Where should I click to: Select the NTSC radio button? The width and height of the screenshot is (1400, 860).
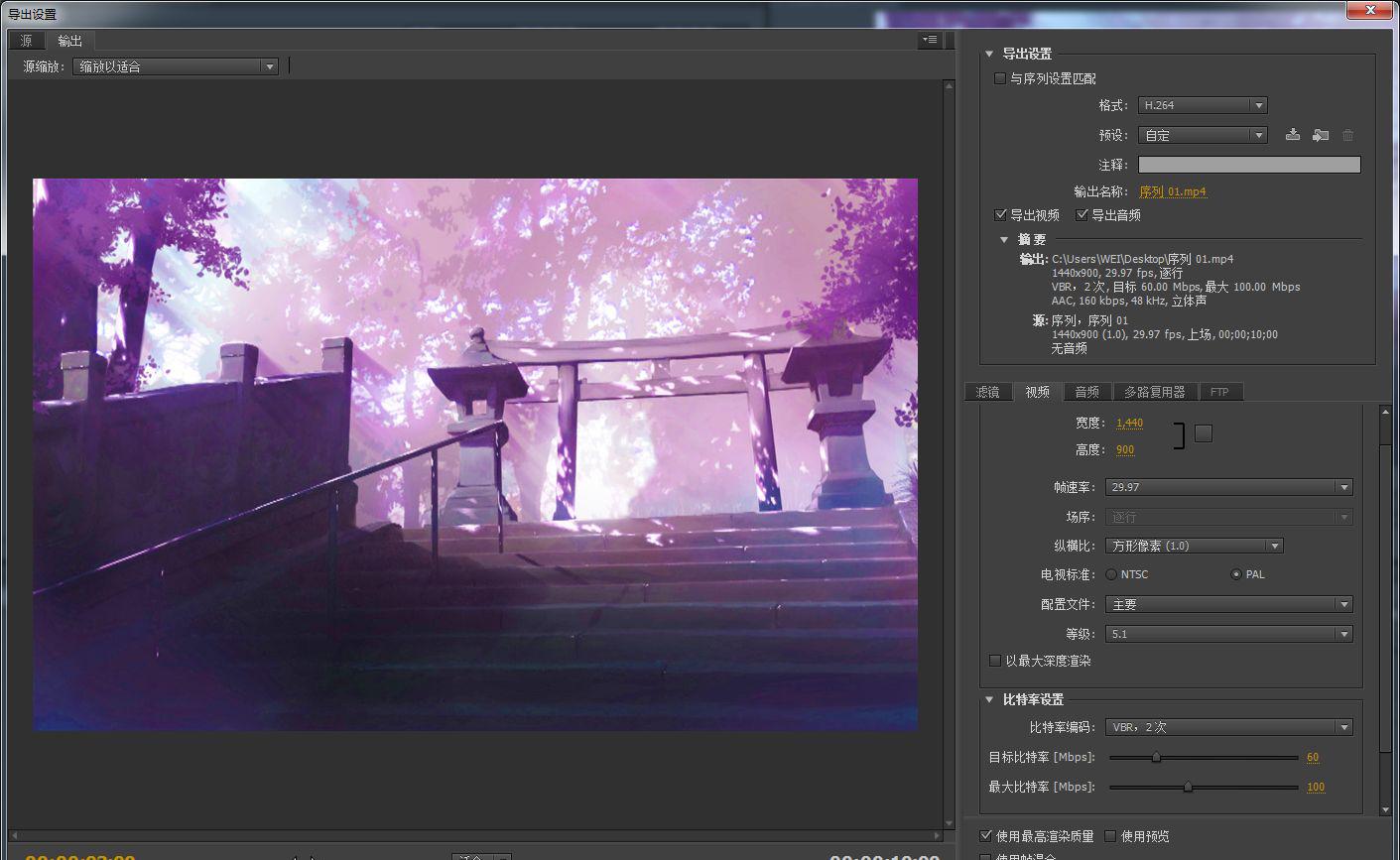tap(1111, 574)
